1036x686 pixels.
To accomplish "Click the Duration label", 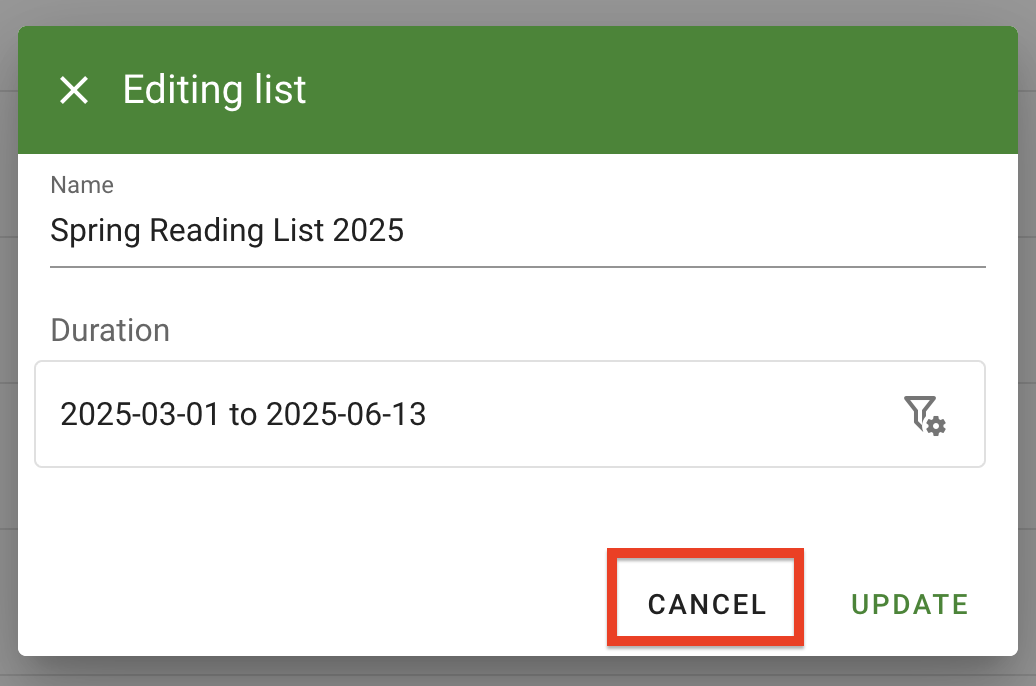I will (110, 330).
